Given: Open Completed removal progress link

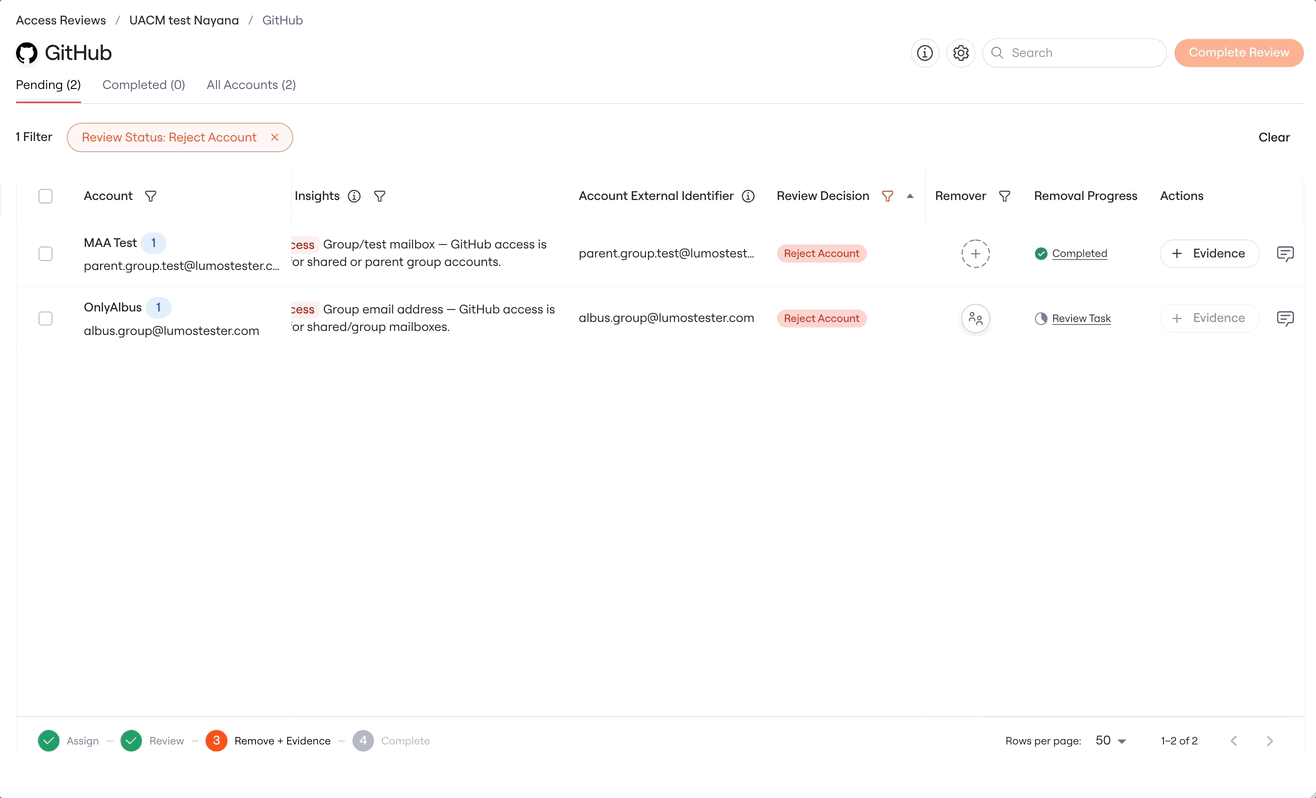Looking at the screenshot, I should point(1079,254).
